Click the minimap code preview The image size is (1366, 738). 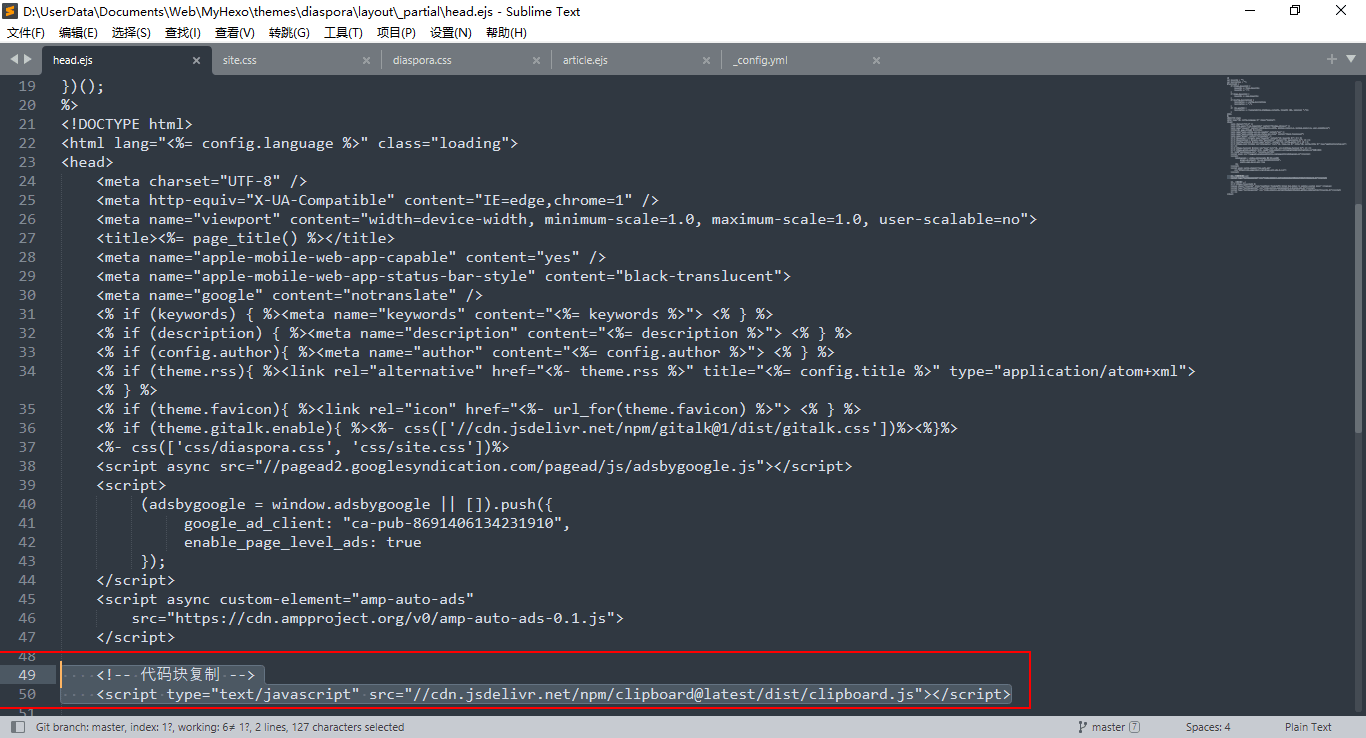pyautogui.click(x=1287, y=135)
